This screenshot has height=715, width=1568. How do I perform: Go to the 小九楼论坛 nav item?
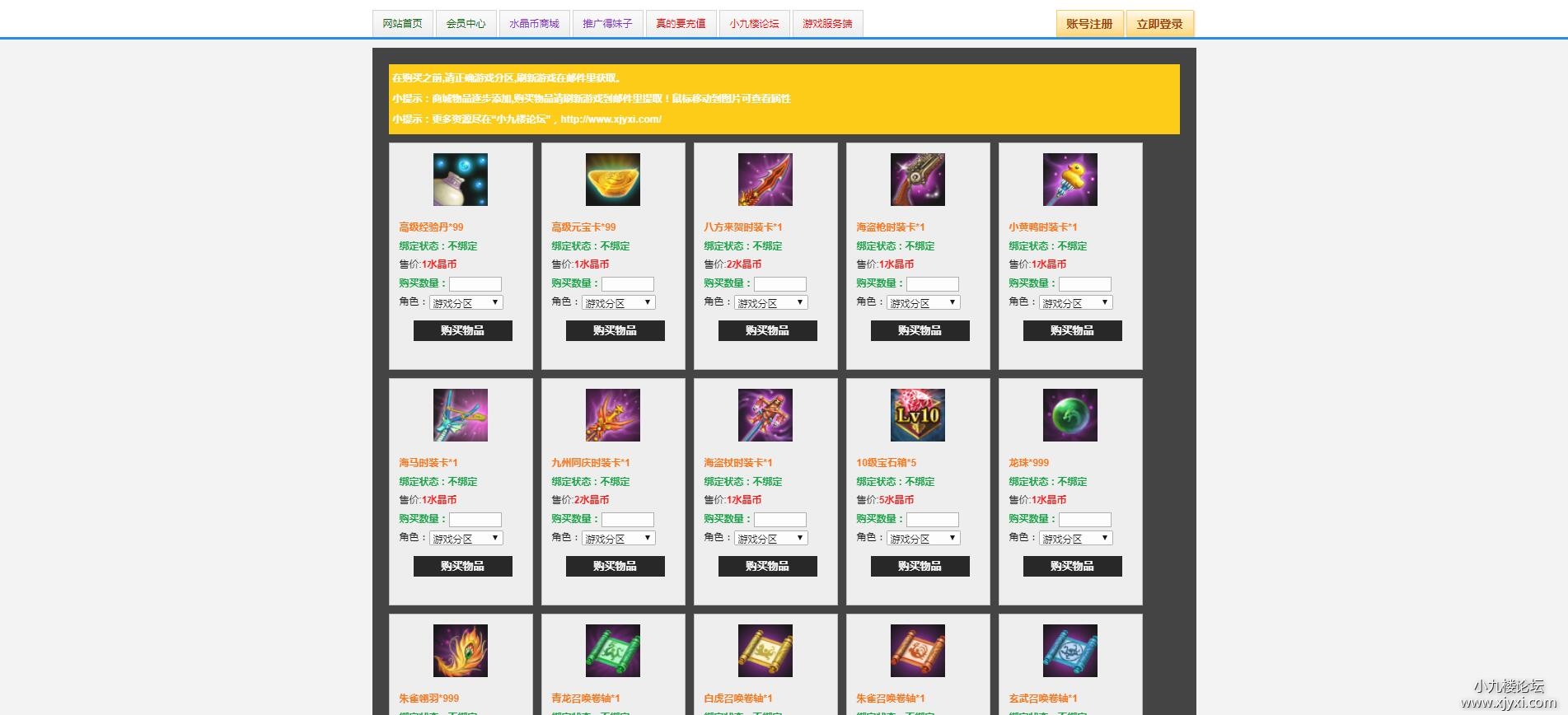[754, 24]
